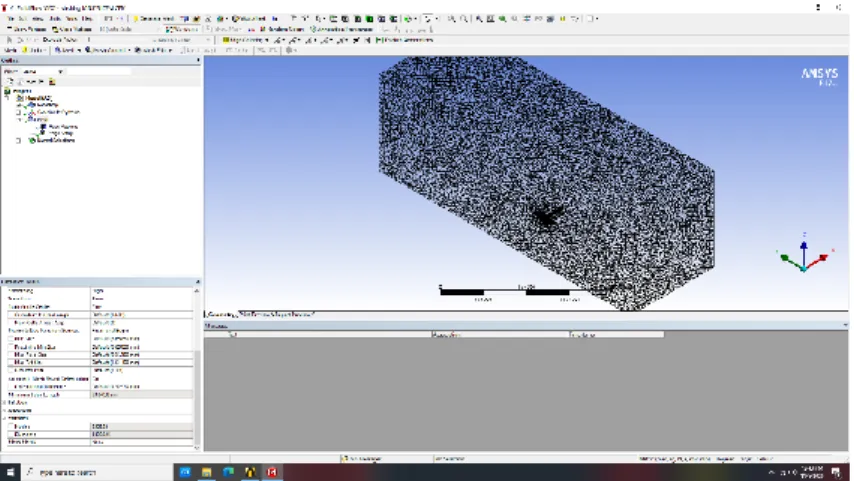This screenshot has height=481, width=854.
Task: Toggle the Growth Rate checkbox
Action: 11,370
